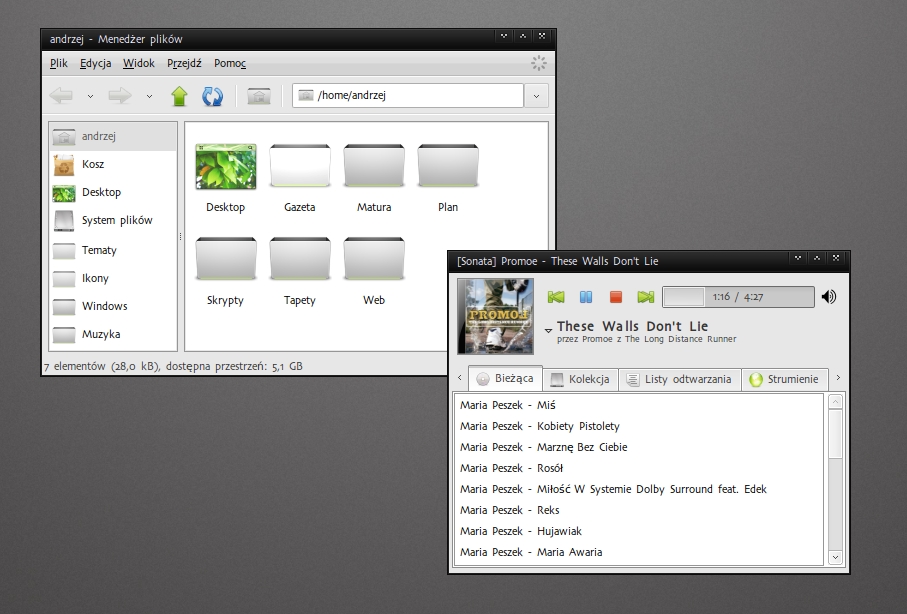Expand the location bar path dropdown

click(x=536, y=96)
